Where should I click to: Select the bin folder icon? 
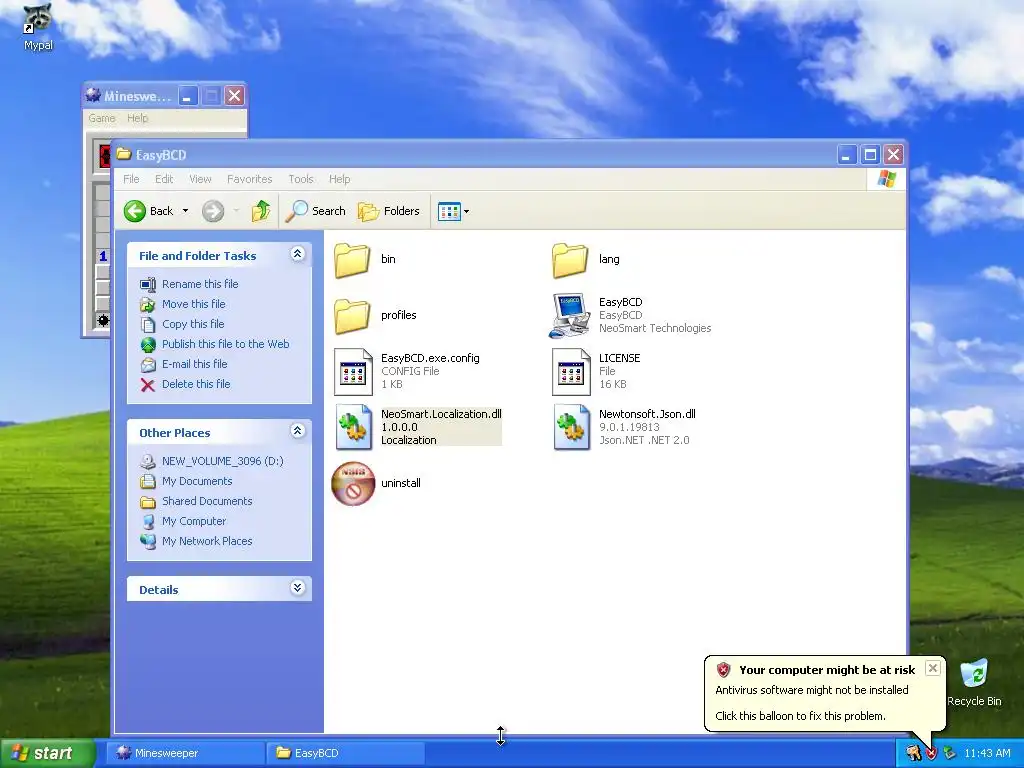352,260
